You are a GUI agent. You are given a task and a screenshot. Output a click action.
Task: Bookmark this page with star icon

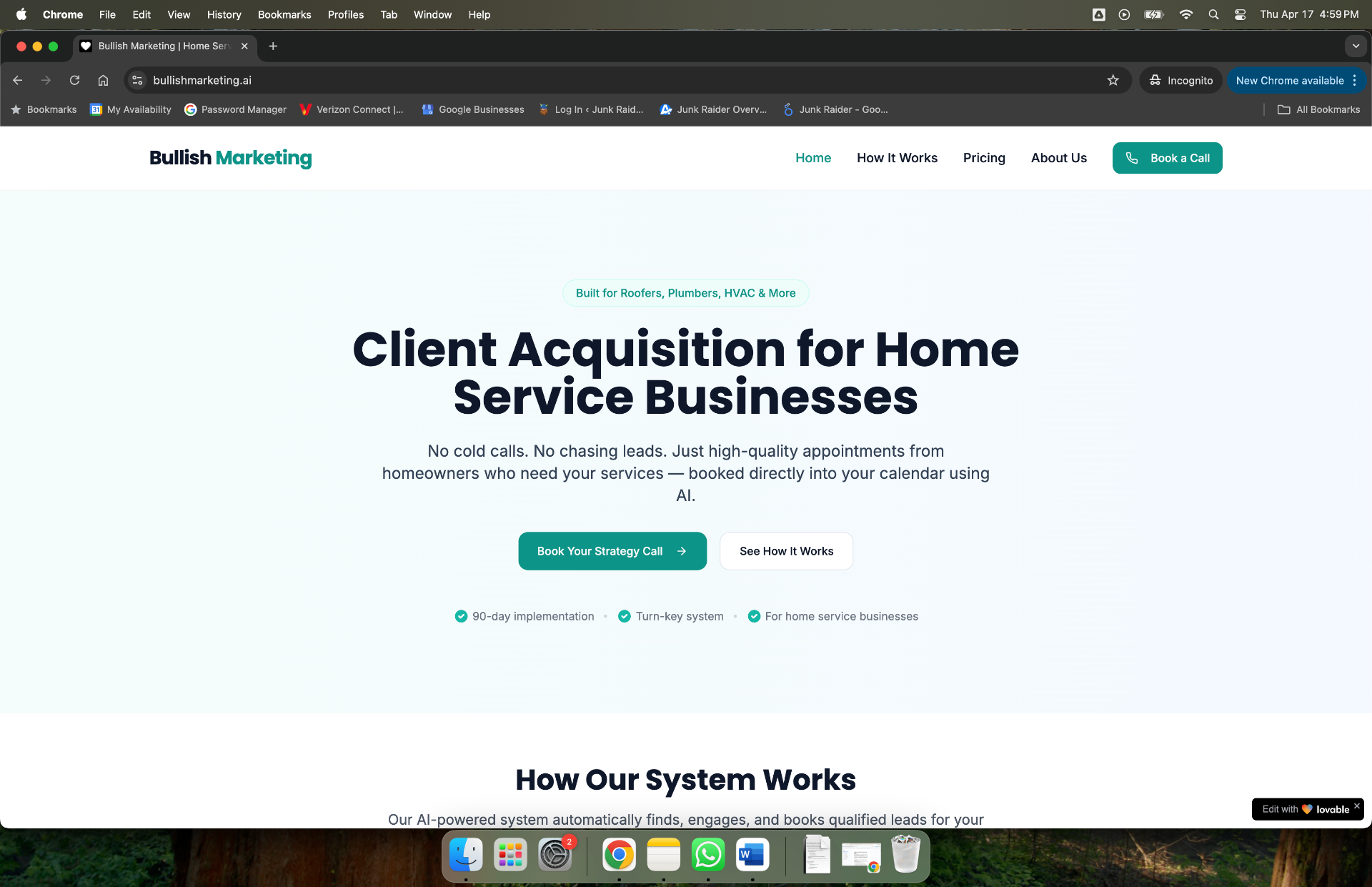click(x=1113, y=80)
